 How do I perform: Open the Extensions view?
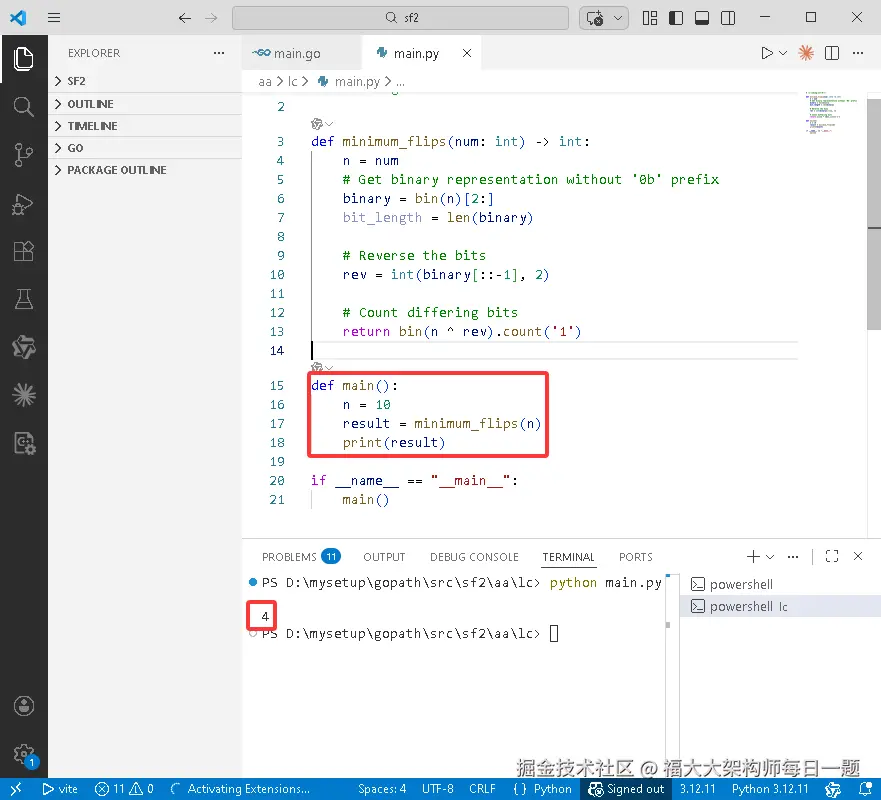pos(24,251)
